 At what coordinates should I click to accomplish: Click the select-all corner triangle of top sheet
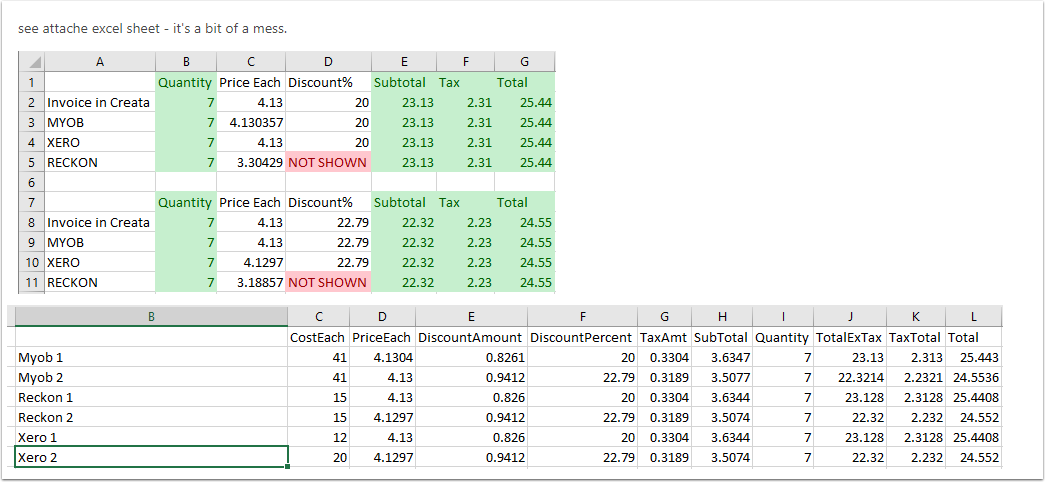coord(31,62)
